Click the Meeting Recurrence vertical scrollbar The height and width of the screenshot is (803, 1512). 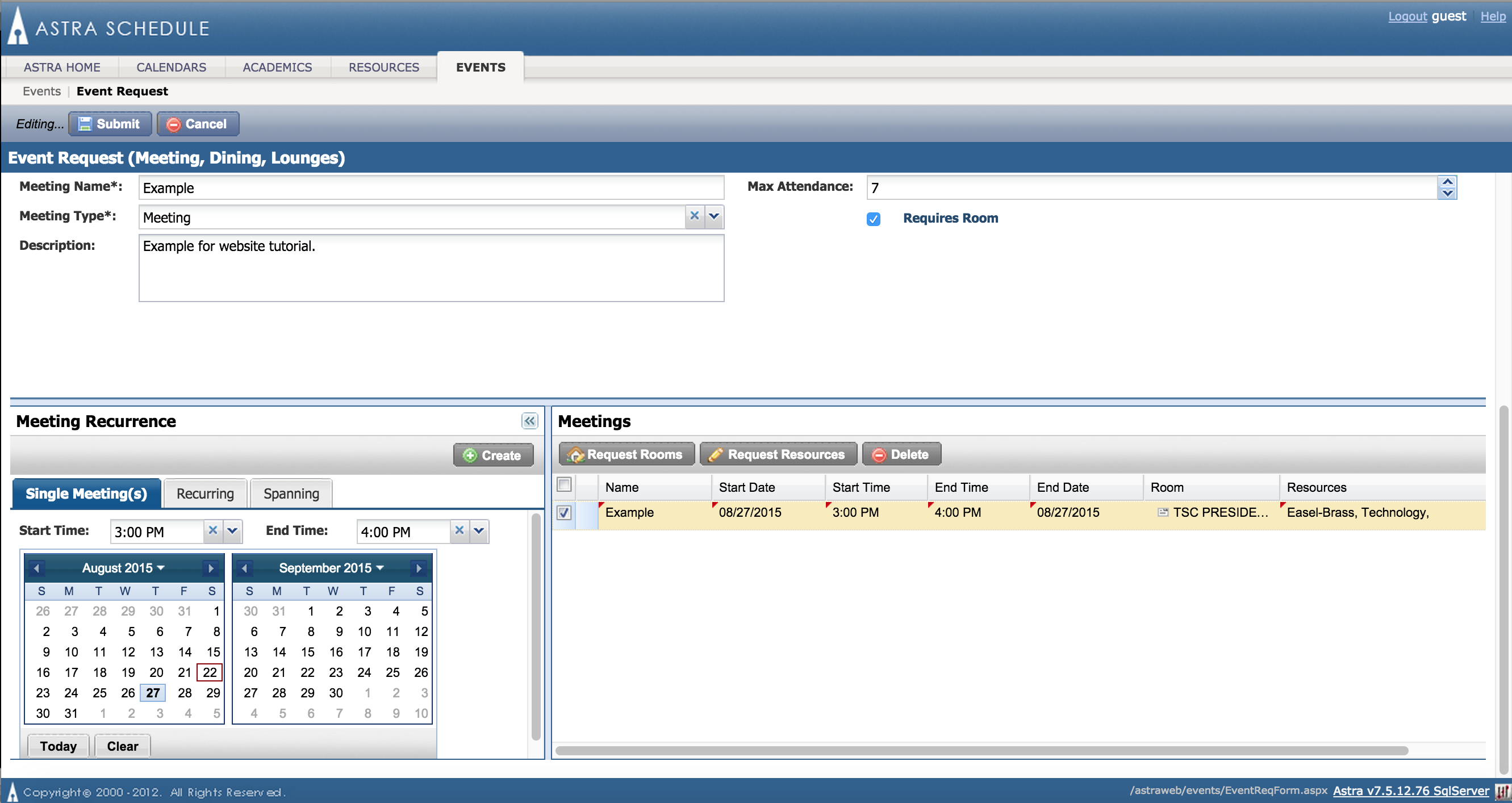pos(535,626)
